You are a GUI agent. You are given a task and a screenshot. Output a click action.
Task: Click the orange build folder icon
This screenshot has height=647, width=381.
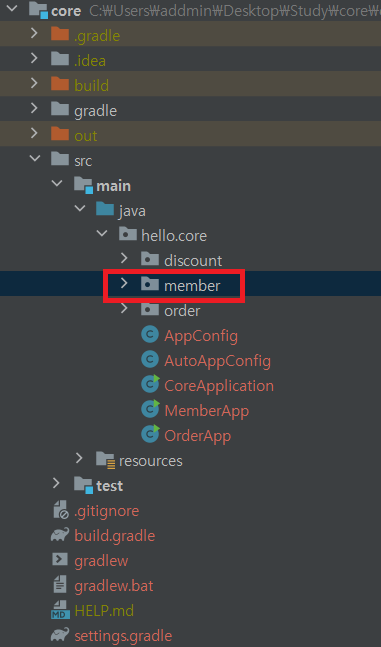pos(60,84)
